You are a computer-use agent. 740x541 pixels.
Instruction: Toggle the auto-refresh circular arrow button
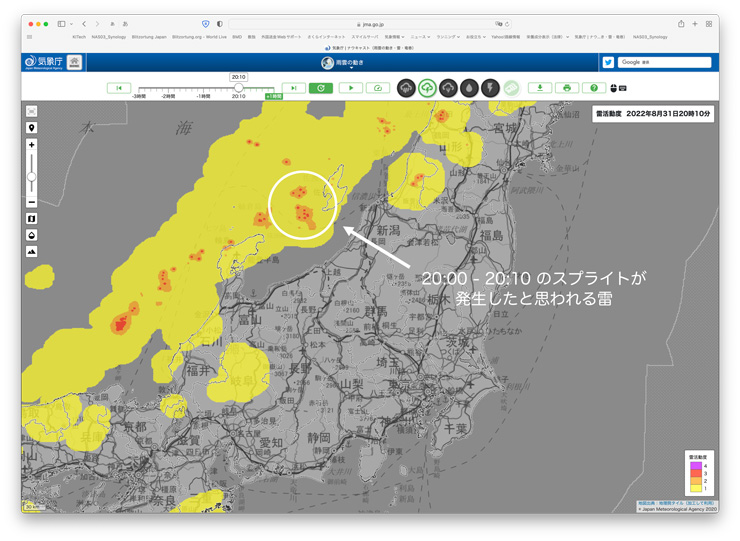pos(320,88)
